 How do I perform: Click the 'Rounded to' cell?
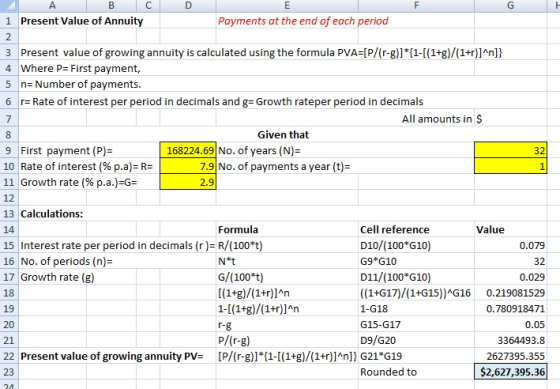pyautogui.click(x=388, y=372)
